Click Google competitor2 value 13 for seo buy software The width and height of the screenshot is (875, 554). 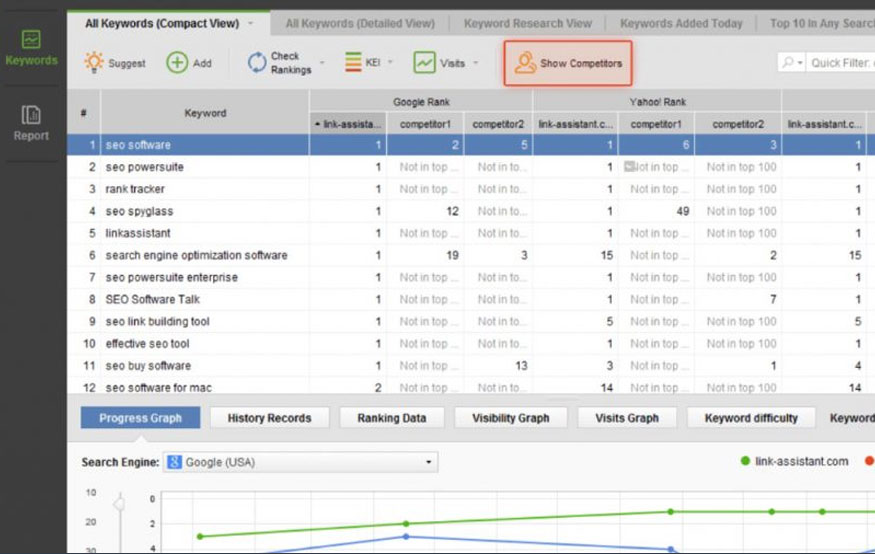521,366
